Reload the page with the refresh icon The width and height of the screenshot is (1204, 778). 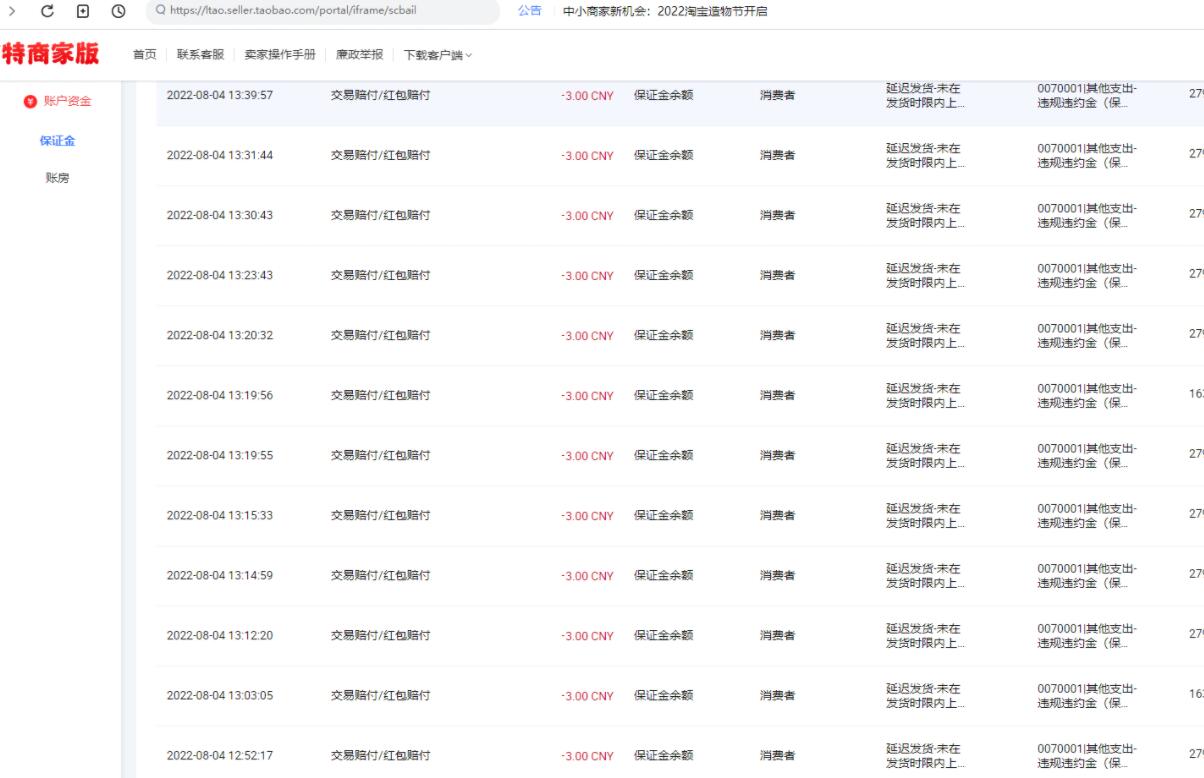46,11
